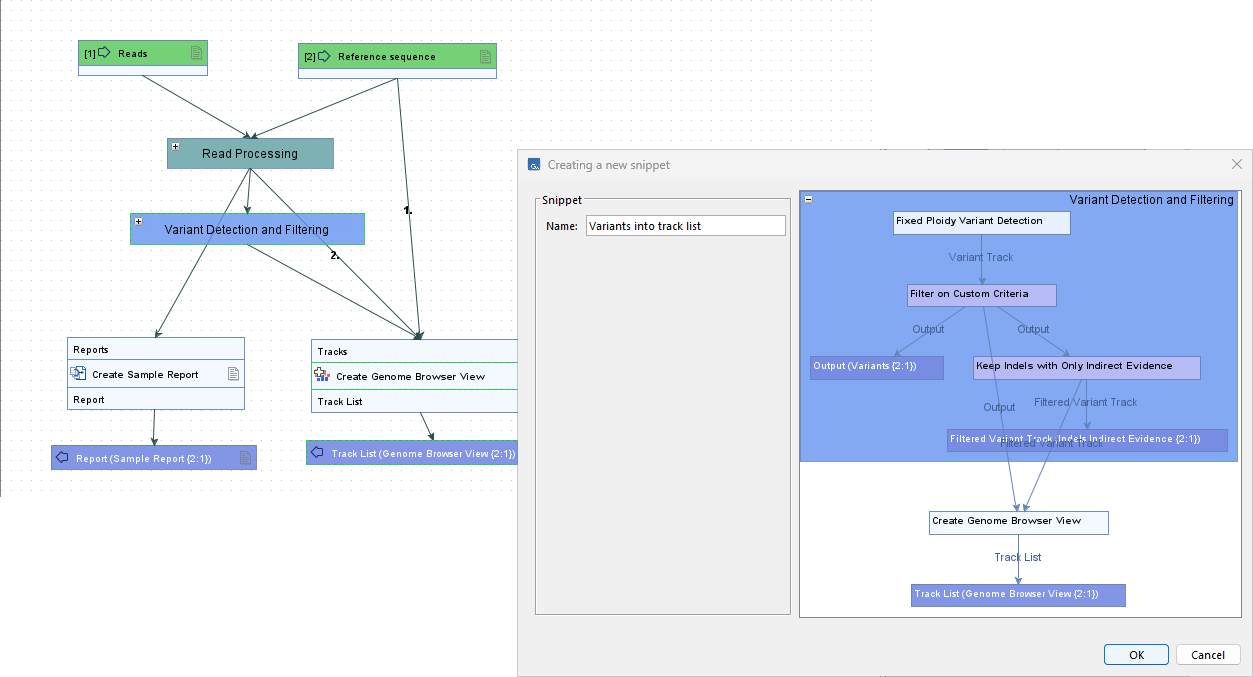The height and width of the screenshot is (677, 1253).
Task: Select the Create Sample Report tool icon
Action: pyautogui.click(x=79, y=373)
